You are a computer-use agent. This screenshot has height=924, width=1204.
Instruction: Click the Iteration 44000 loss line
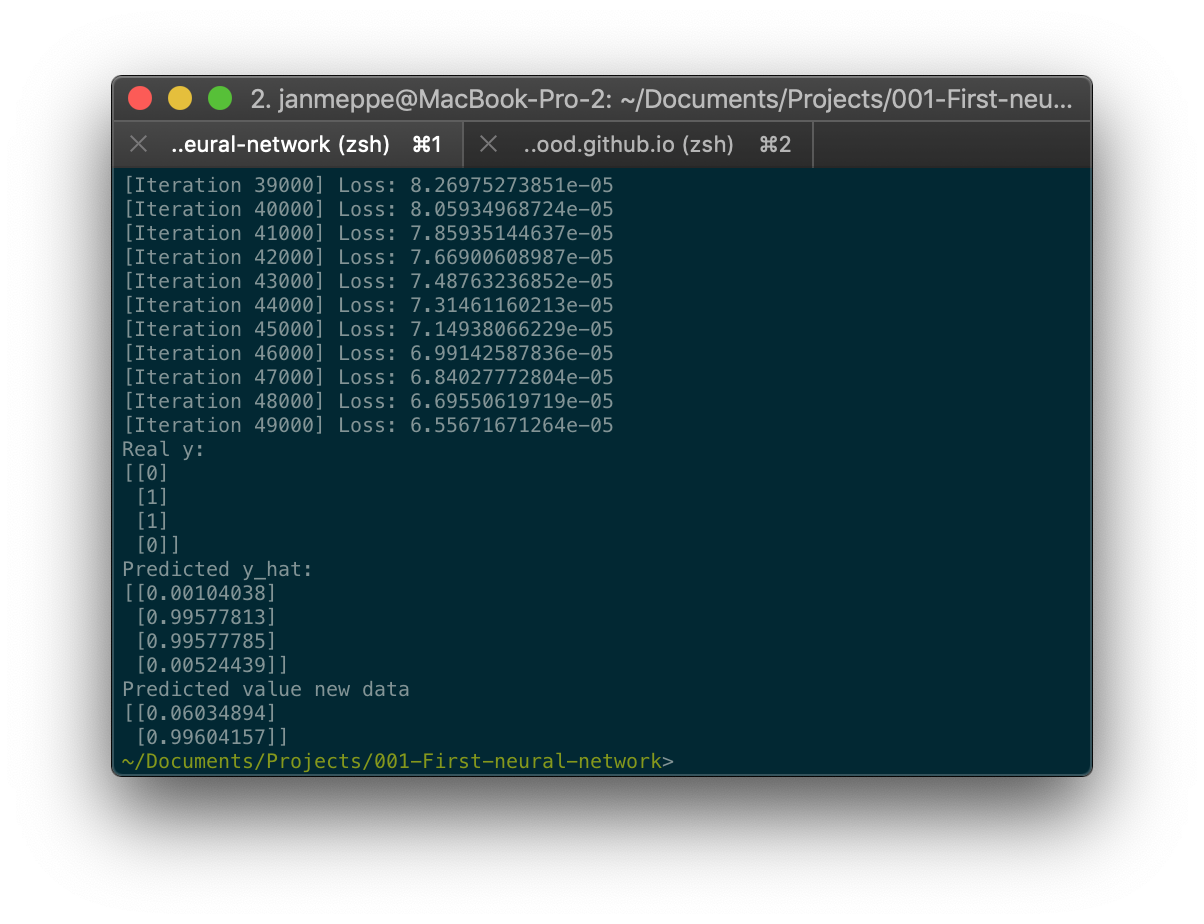[x=367, y=305]
